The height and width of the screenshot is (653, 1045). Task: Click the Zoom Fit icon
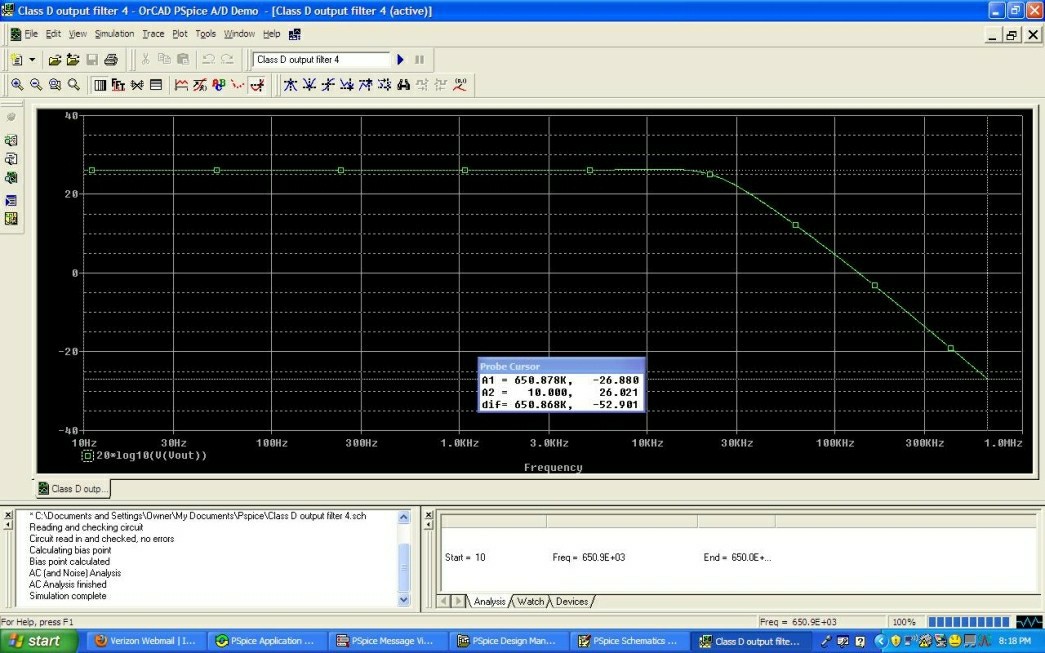coord(73,85)
